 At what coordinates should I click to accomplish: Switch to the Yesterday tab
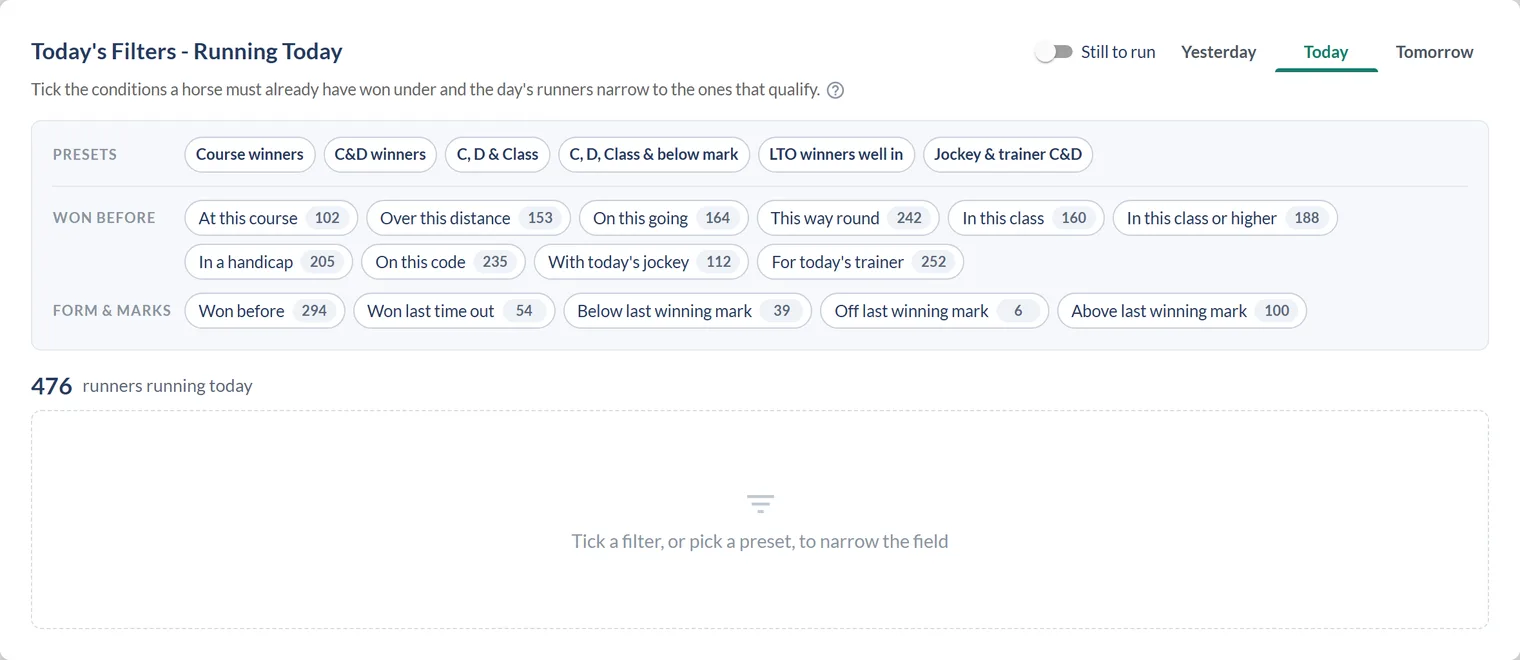pos(1218,52)
